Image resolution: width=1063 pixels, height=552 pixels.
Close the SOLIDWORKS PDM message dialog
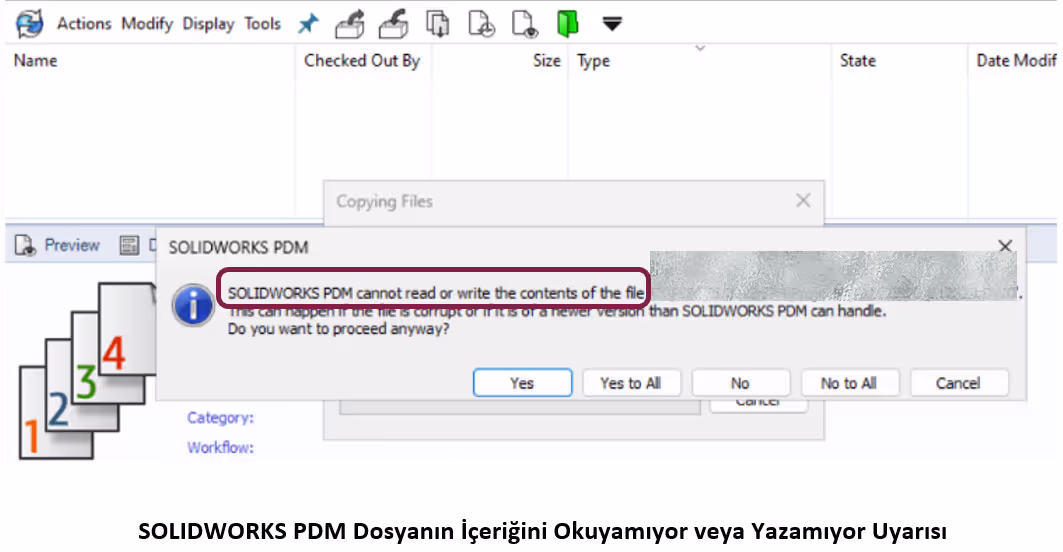(1005, 246)
